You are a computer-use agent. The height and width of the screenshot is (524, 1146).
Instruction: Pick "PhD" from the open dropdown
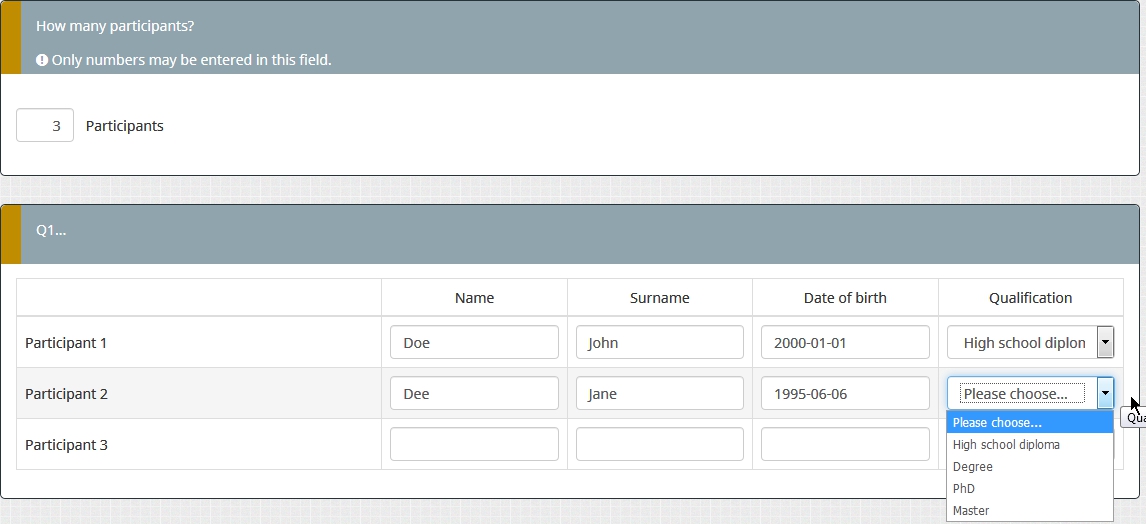tap(964, 489)
